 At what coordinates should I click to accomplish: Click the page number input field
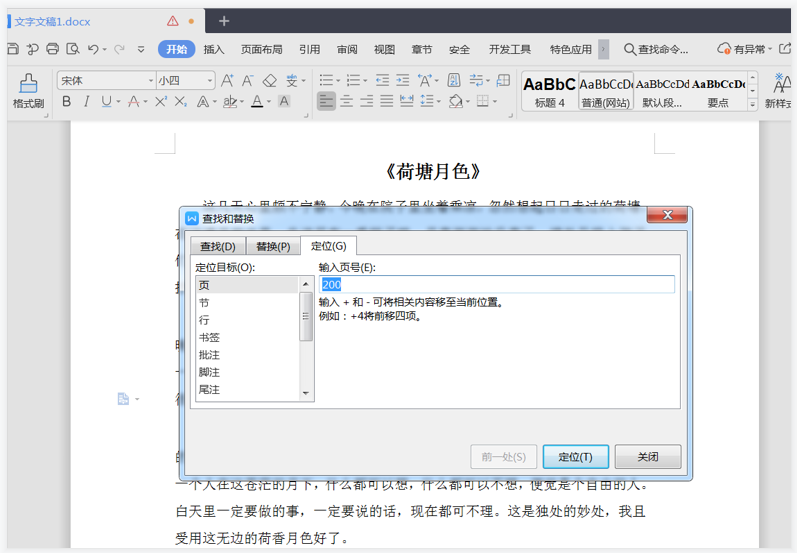pyautogui.click(x=497, y=284)
